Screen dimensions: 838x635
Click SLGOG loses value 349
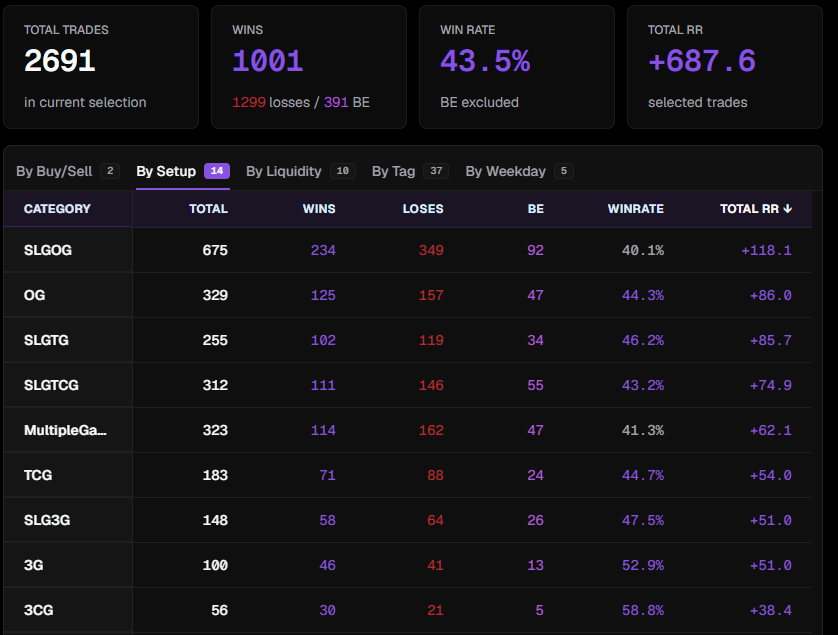coord(431,250)
